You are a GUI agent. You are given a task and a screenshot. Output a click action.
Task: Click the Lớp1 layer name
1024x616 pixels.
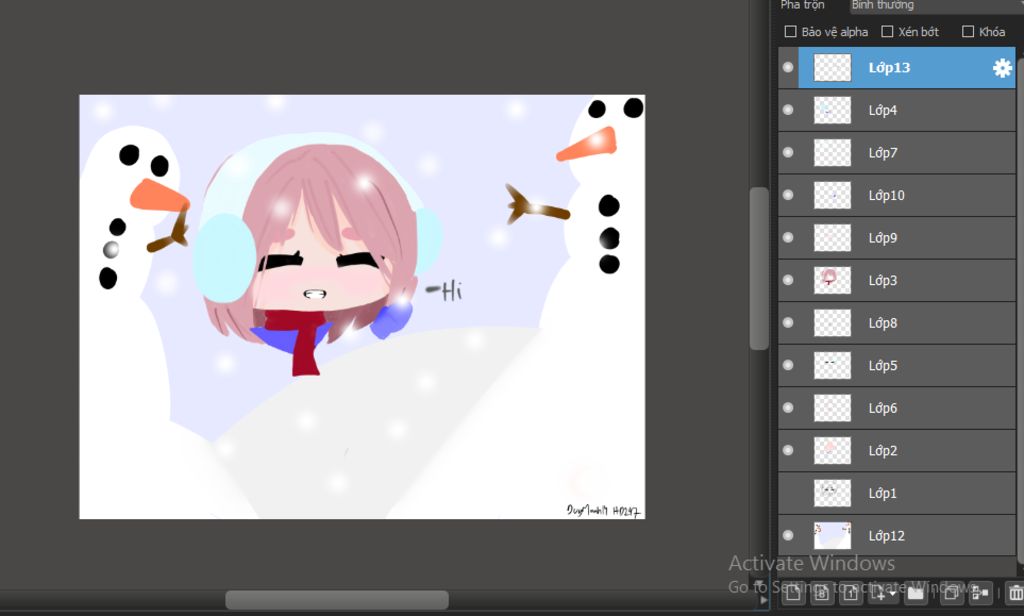click(882, 493)
